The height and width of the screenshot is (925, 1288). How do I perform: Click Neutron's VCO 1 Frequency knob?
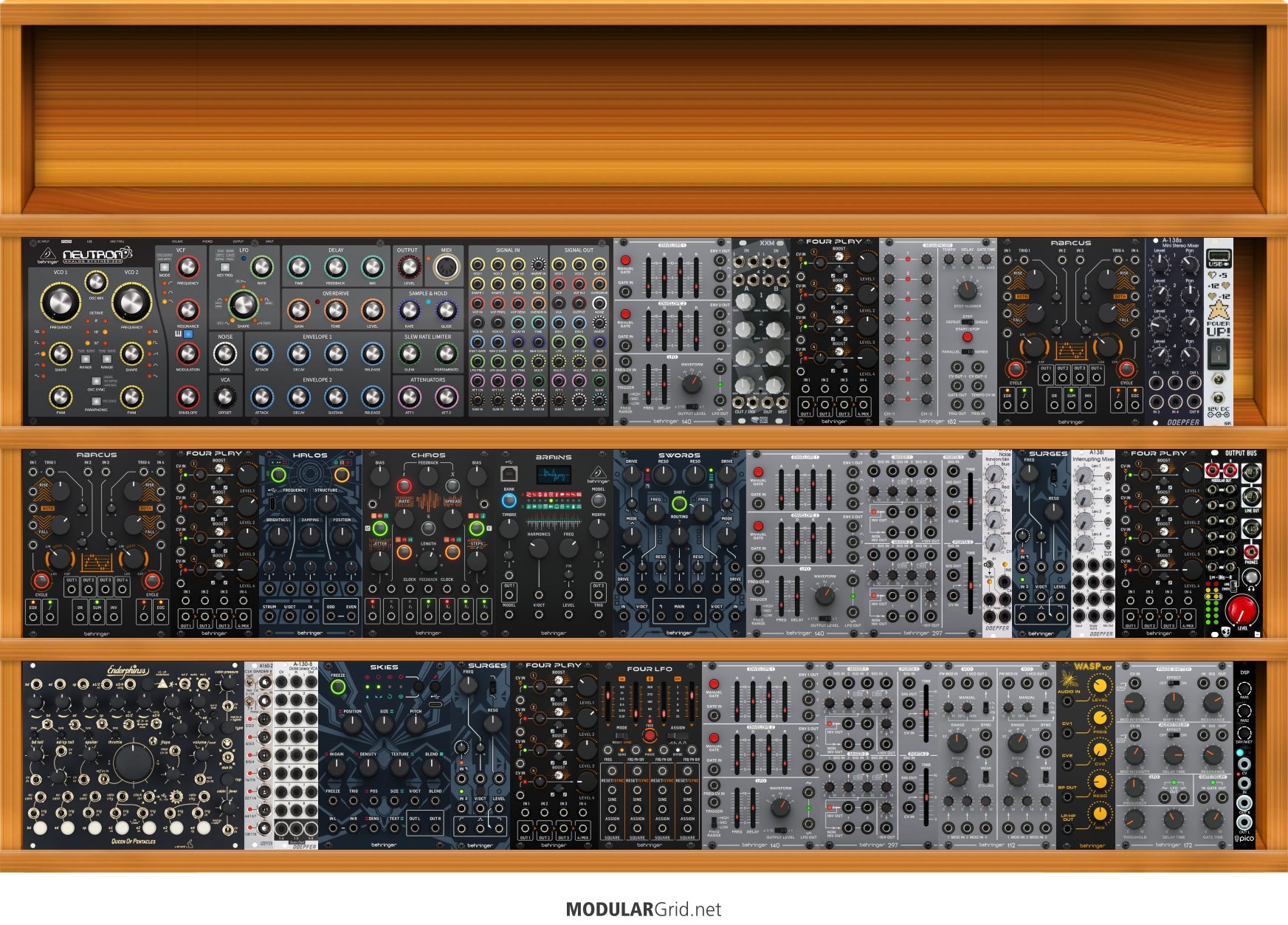(61, 302)
